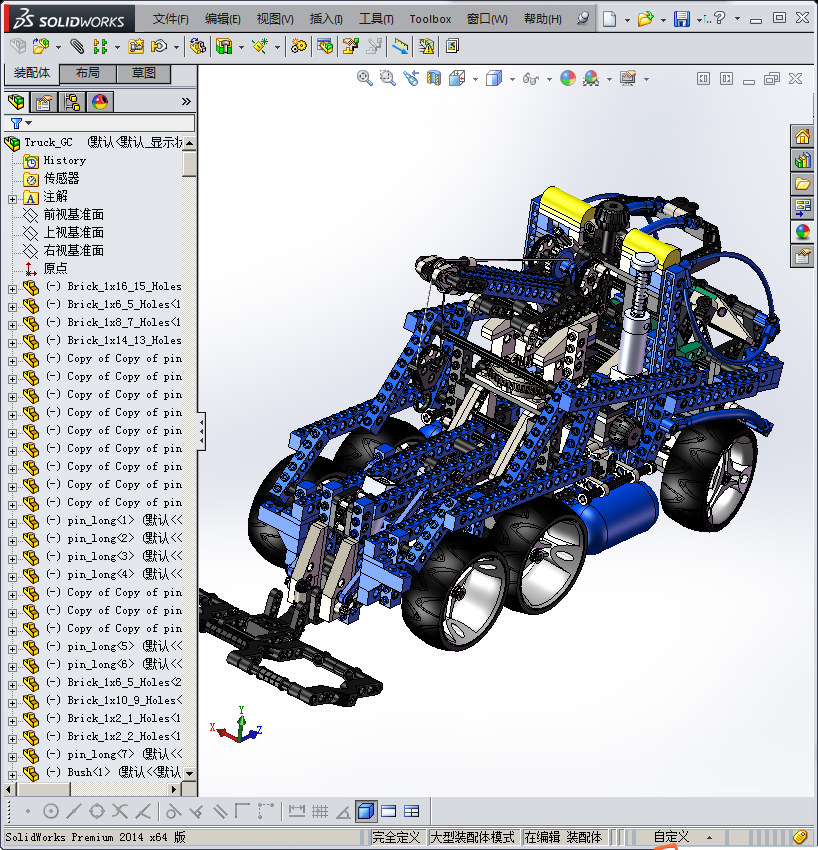Image resolution: width=818 pixels, height=850 pixels.
Task: Open the View Palette pane
Action: 802,208
